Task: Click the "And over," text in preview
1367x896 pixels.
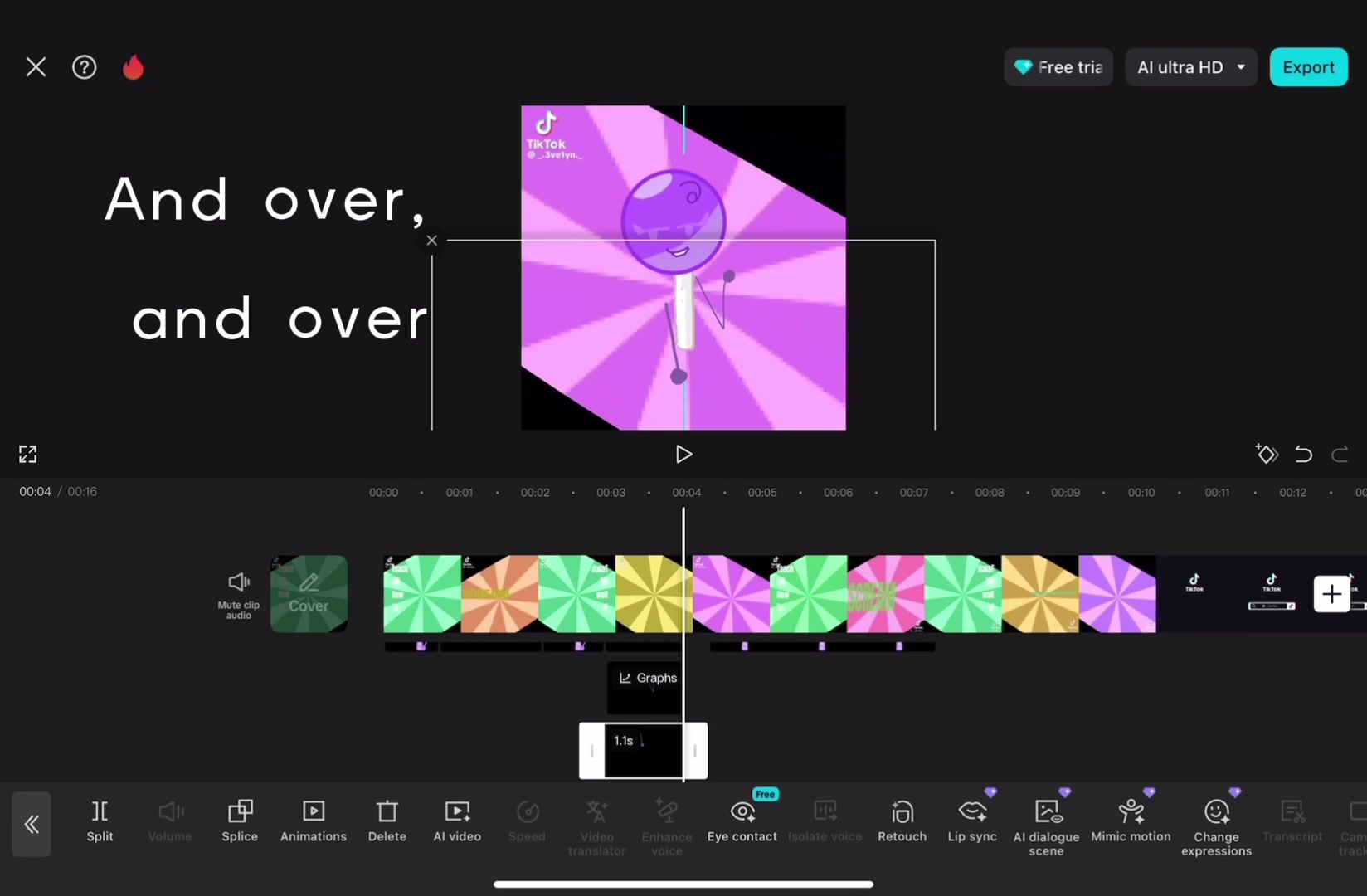Action: tap(265, 200)
